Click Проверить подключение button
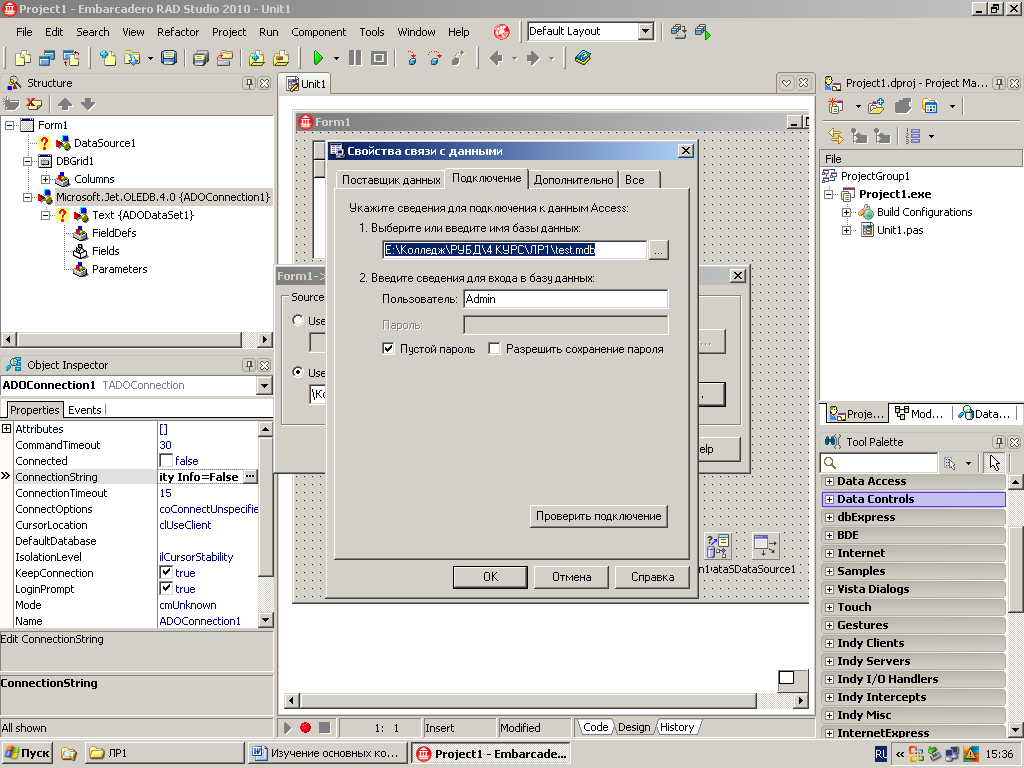The height and width of the screenshot is (768, 1024). (x=599, y=516)
